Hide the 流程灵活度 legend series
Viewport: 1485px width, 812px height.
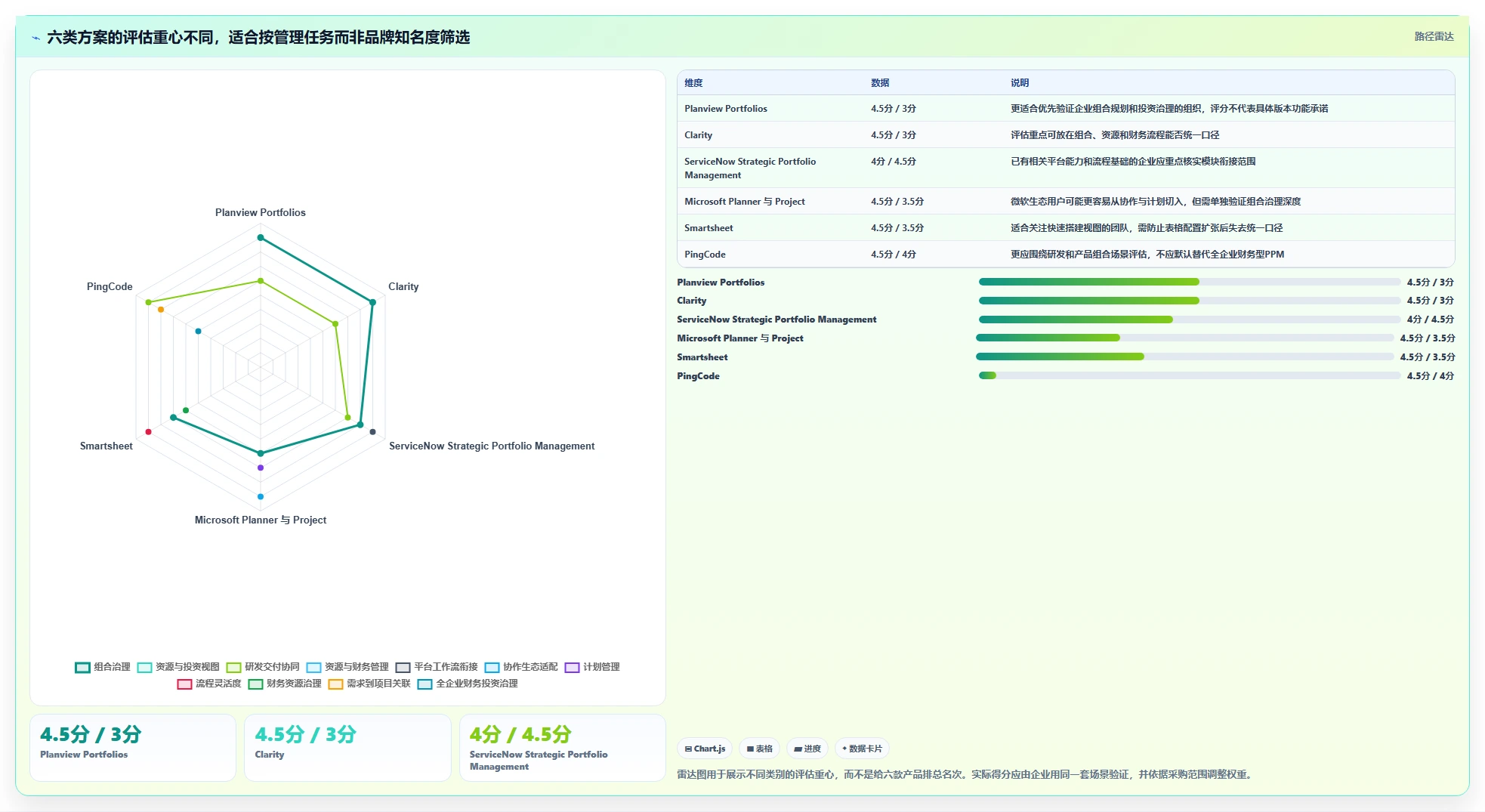(209, 684)
